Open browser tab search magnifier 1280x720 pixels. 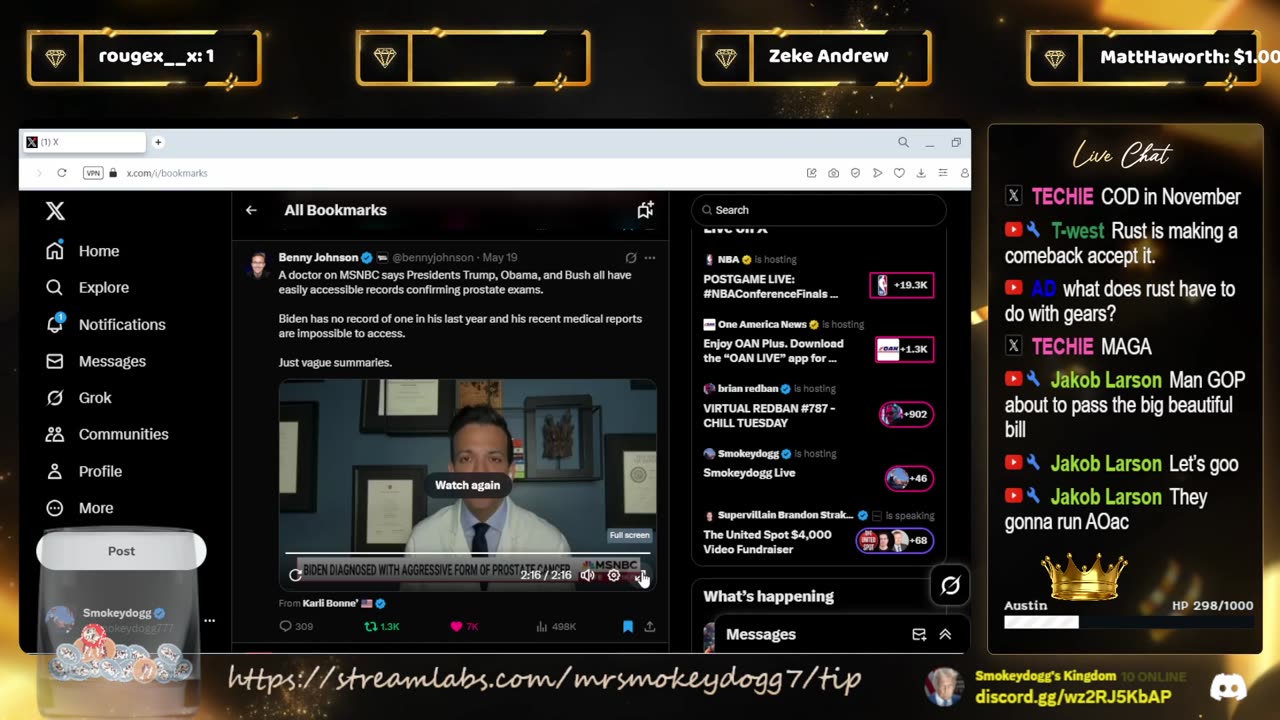tap(903, 142)
